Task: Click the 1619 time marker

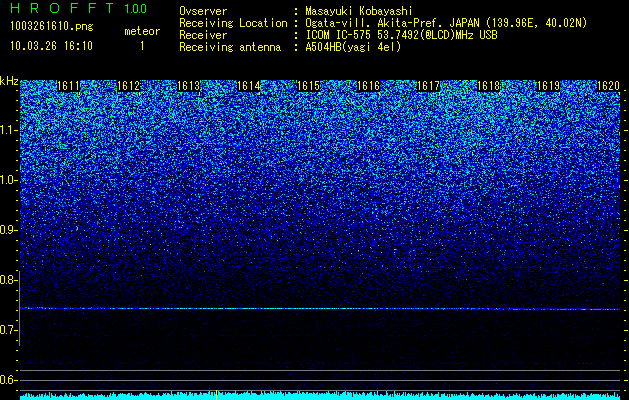Action: 548,86
